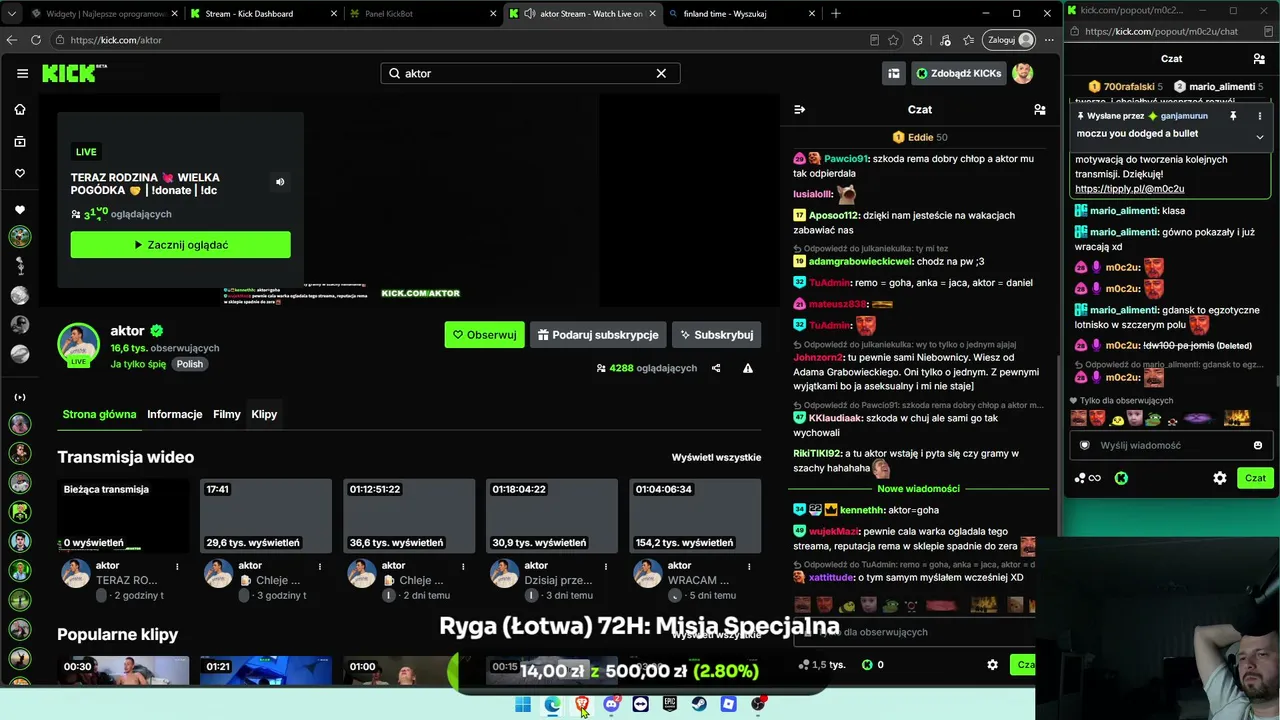Switch to the Informacje tab

point(175,414)
